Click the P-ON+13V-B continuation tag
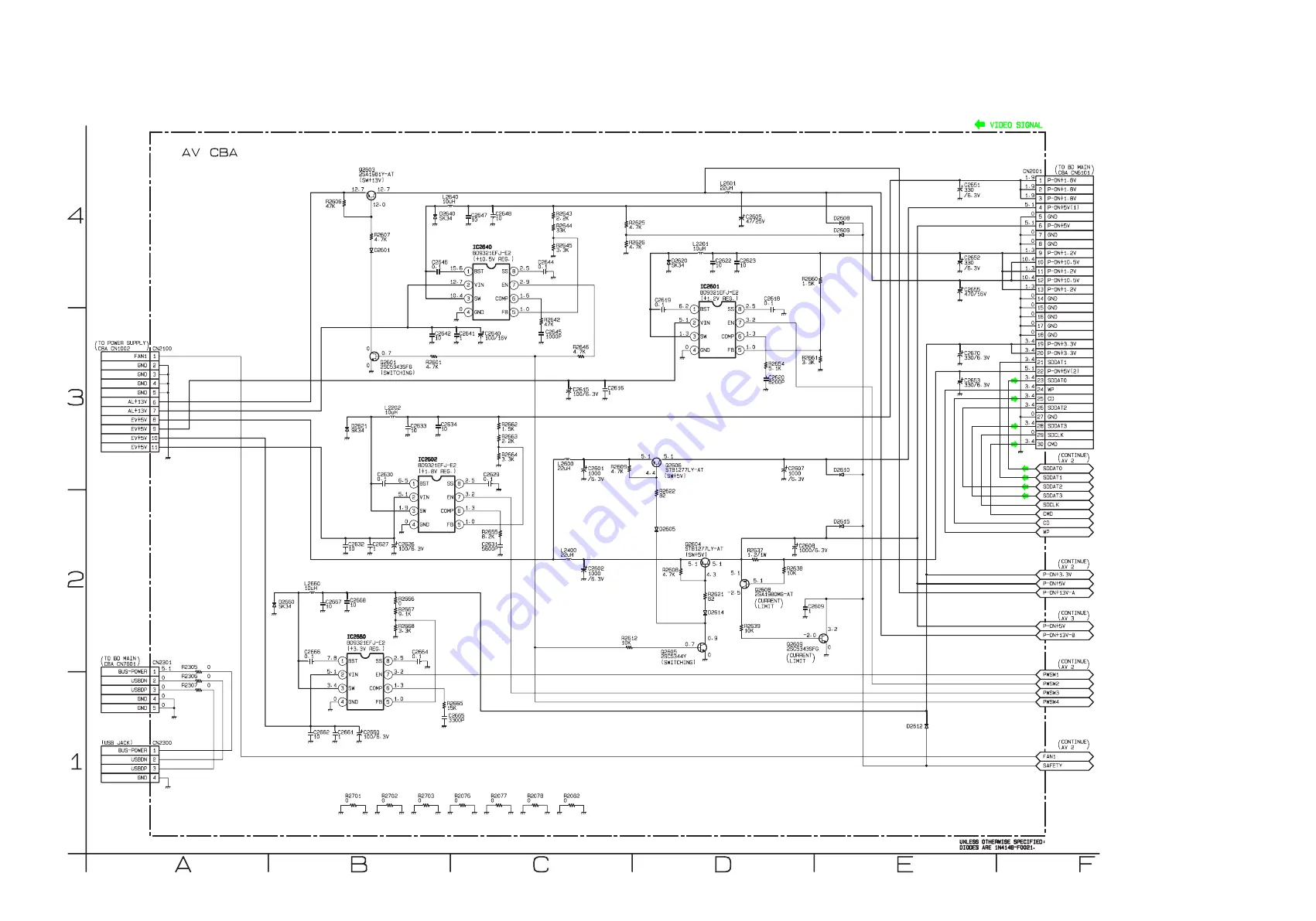 coord(1065,635)
